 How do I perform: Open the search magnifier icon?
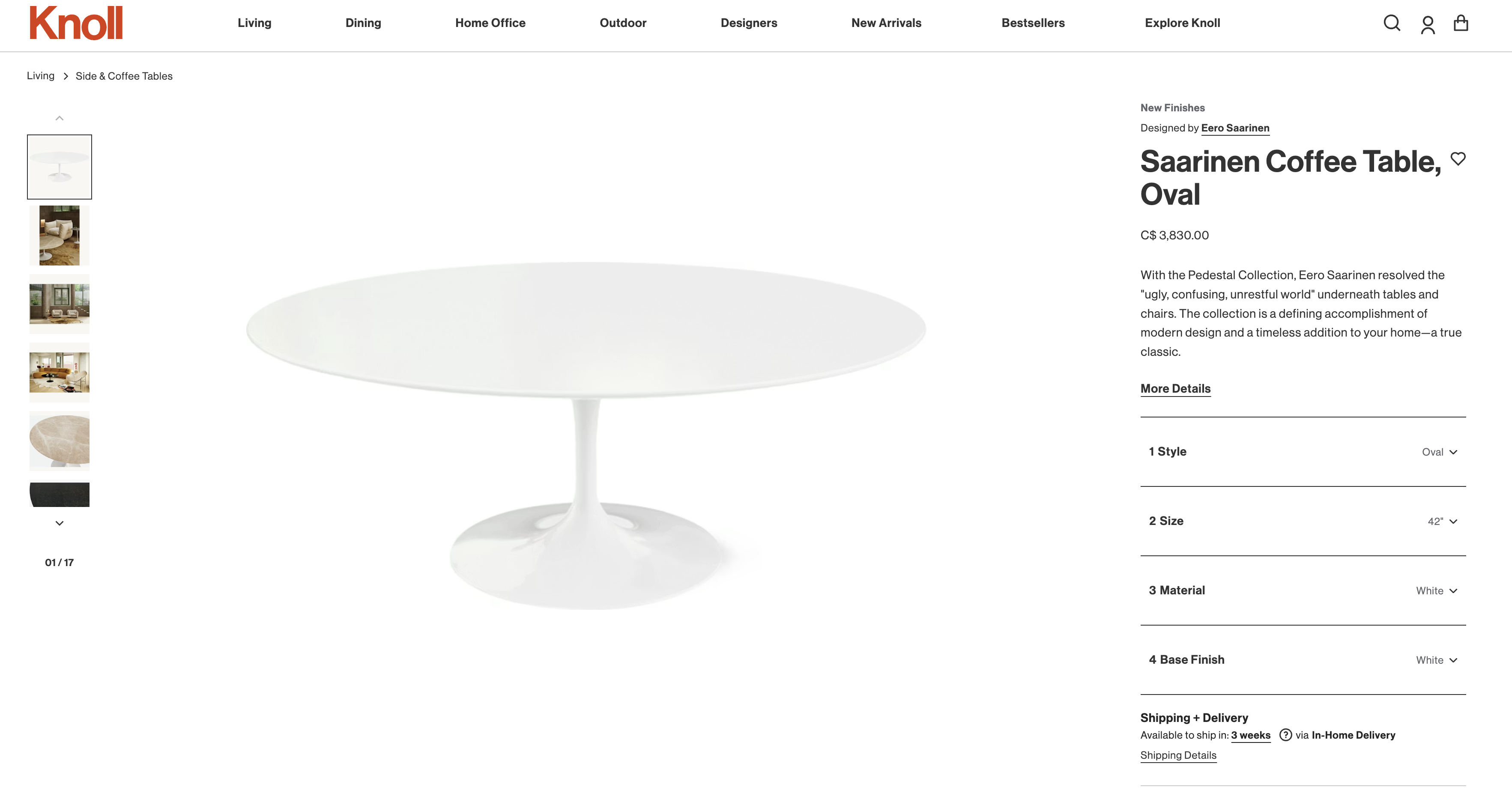coord(1392,24)
